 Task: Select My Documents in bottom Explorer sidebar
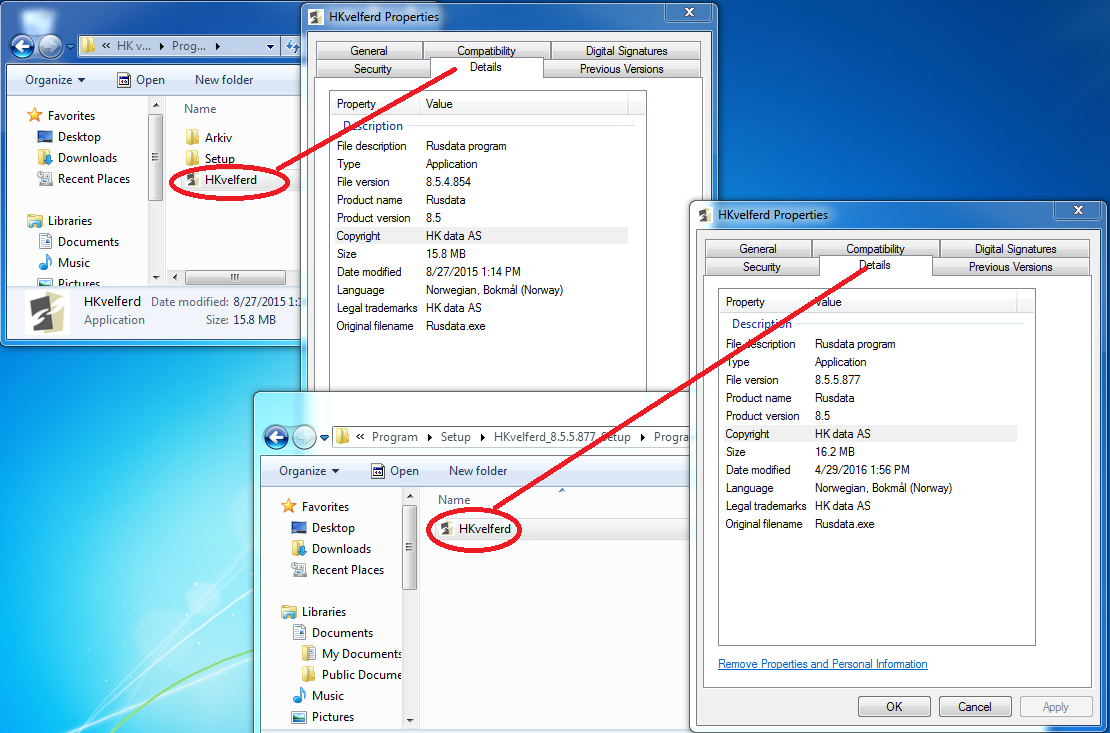351,654
